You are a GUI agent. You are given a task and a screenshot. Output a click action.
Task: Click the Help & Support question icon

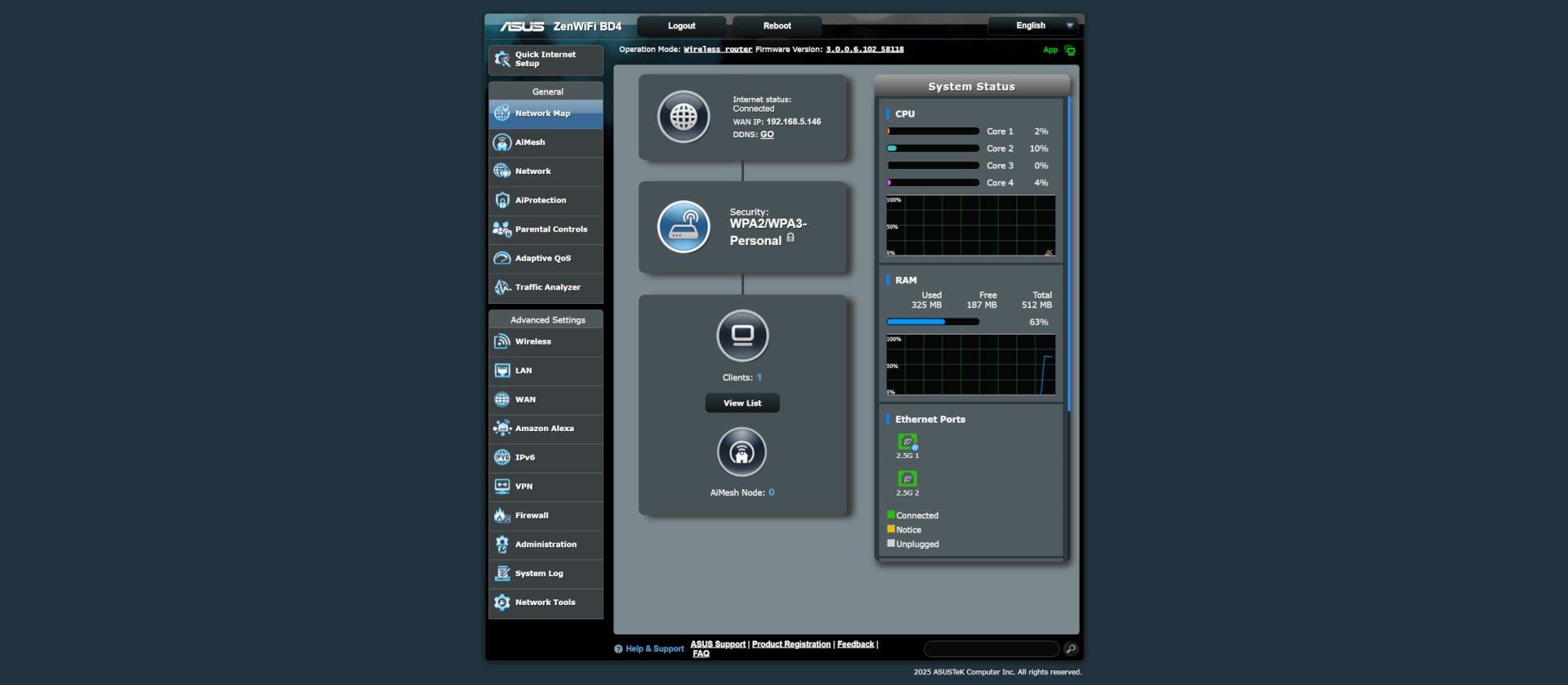click(x=618, y=649)
